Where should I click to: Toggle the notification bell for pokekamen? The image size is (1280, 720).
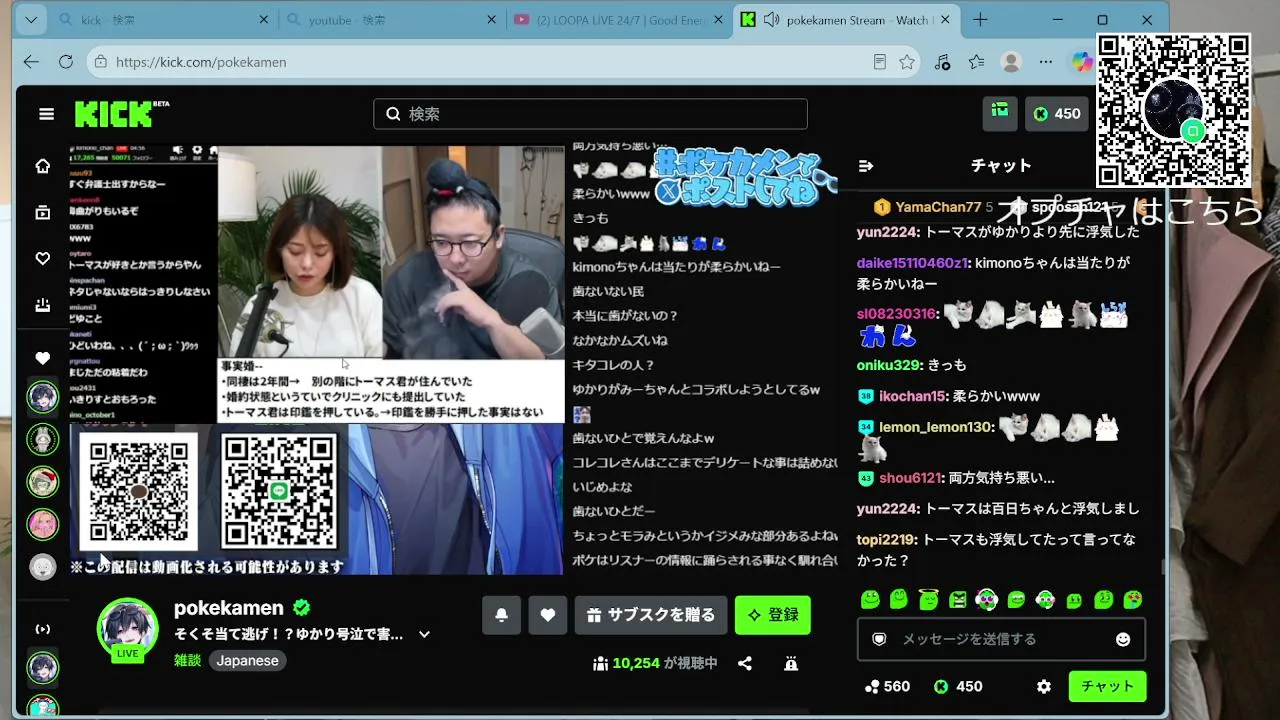click(501, 615)
